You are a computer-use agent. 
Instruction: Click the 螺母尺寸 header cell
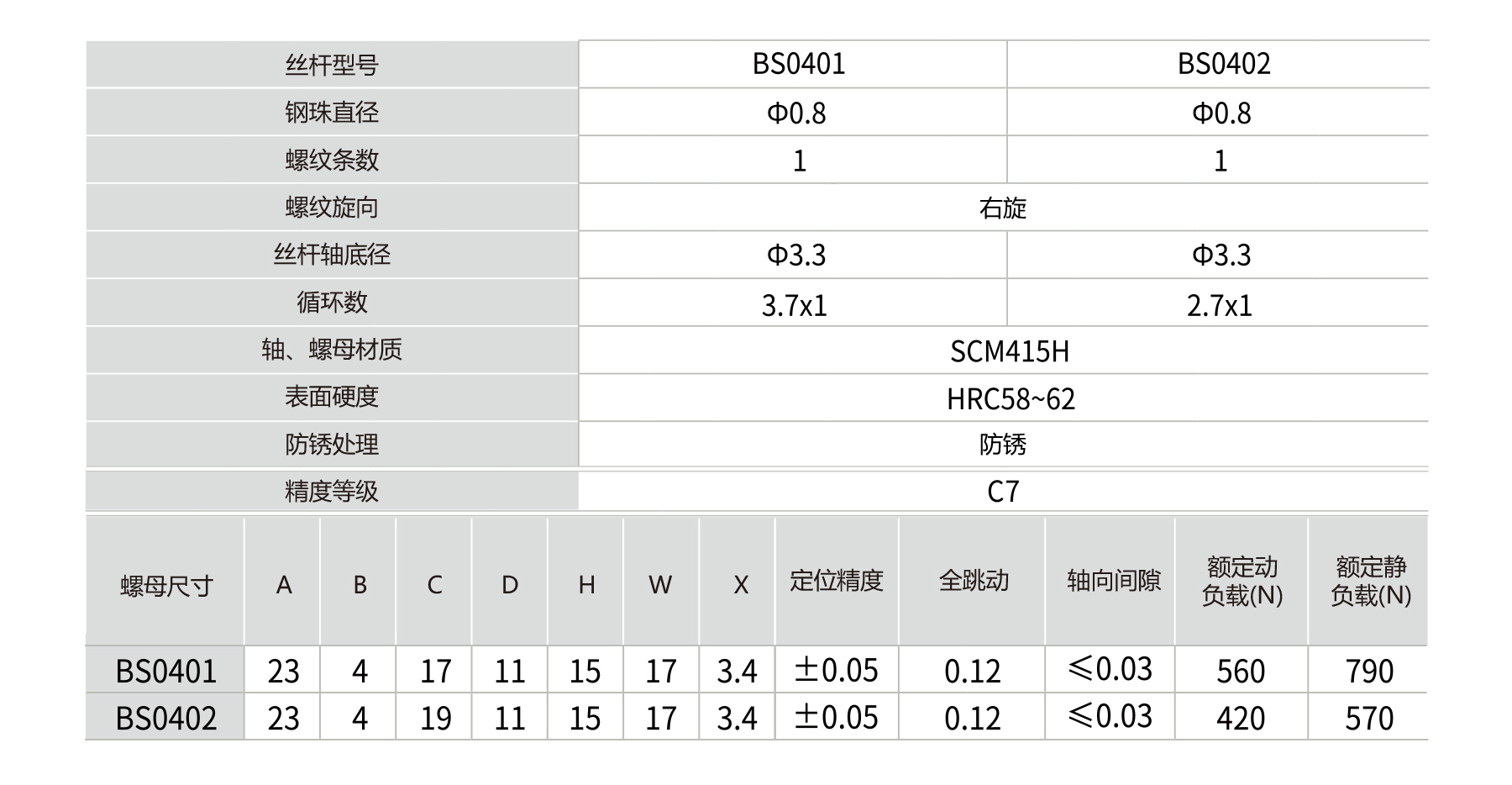tap(166, 585)
